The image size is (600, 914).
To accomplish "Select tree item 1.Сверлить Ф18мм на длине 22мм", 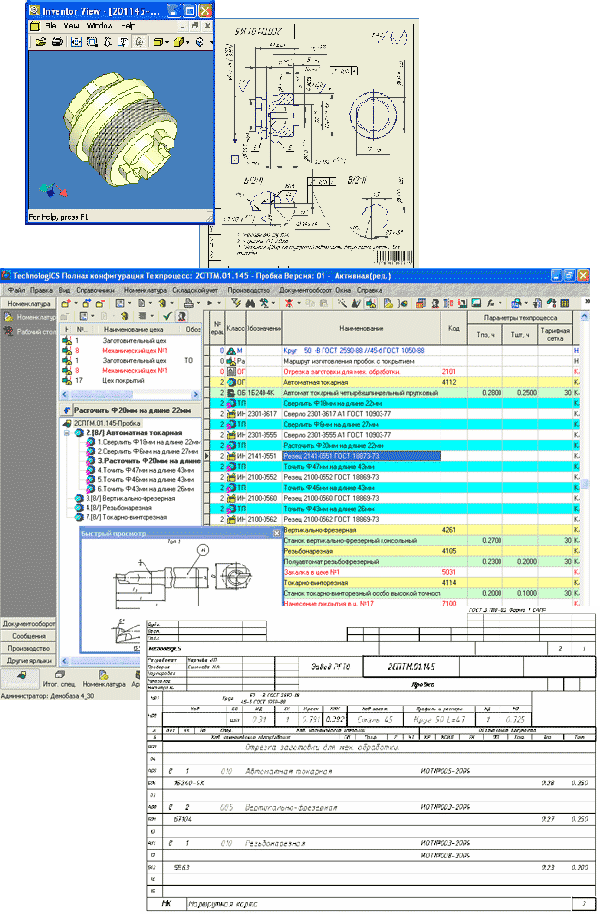I will click(143, 442).
